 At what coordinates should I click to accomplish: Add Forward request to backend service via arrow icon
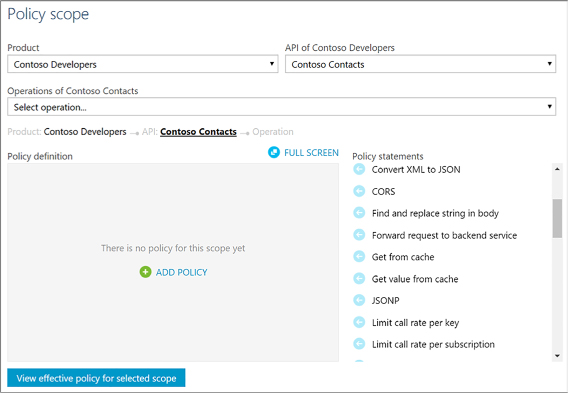359,235
